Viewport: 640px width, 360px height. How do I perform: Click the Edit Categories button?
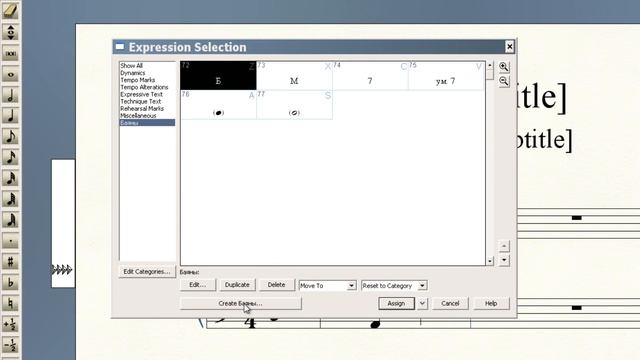[147, 271]
